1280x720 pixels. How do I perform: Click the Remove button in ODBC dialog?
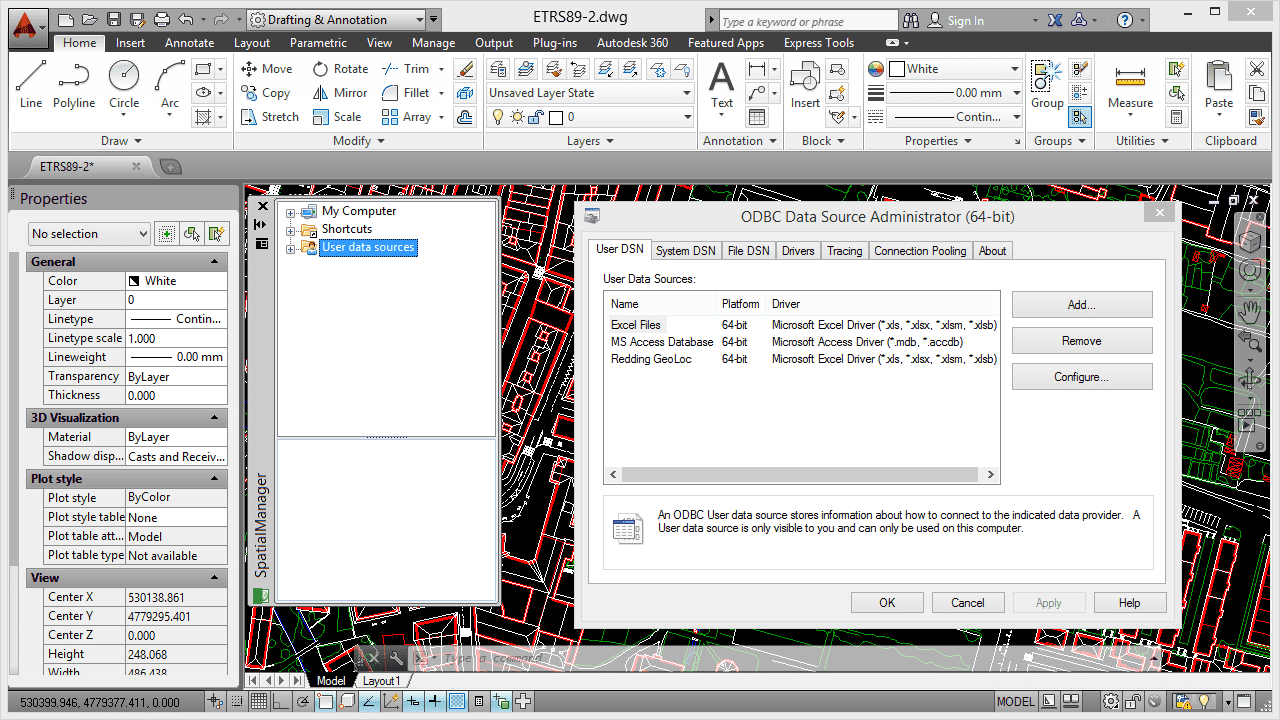1082,341
